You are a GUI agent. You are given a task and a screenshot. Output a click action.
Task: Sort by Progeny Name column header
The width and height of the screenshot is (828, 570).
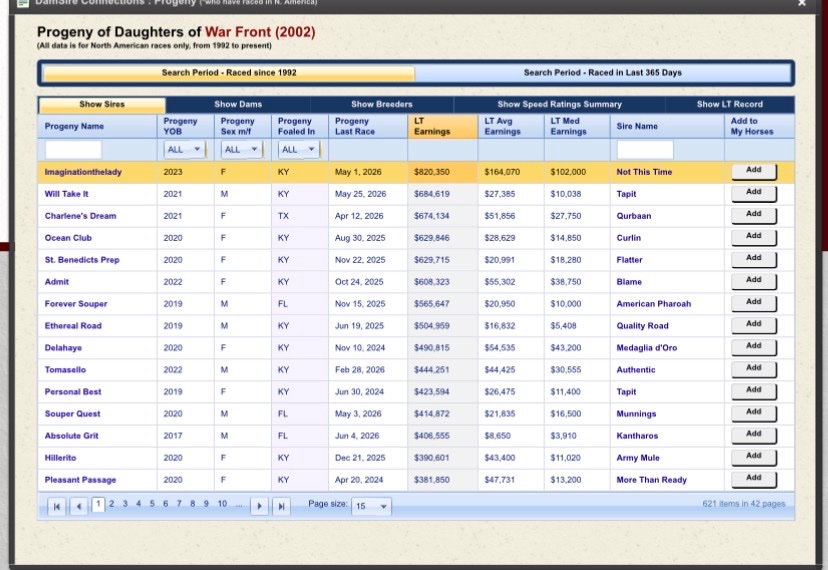[74, 126]
